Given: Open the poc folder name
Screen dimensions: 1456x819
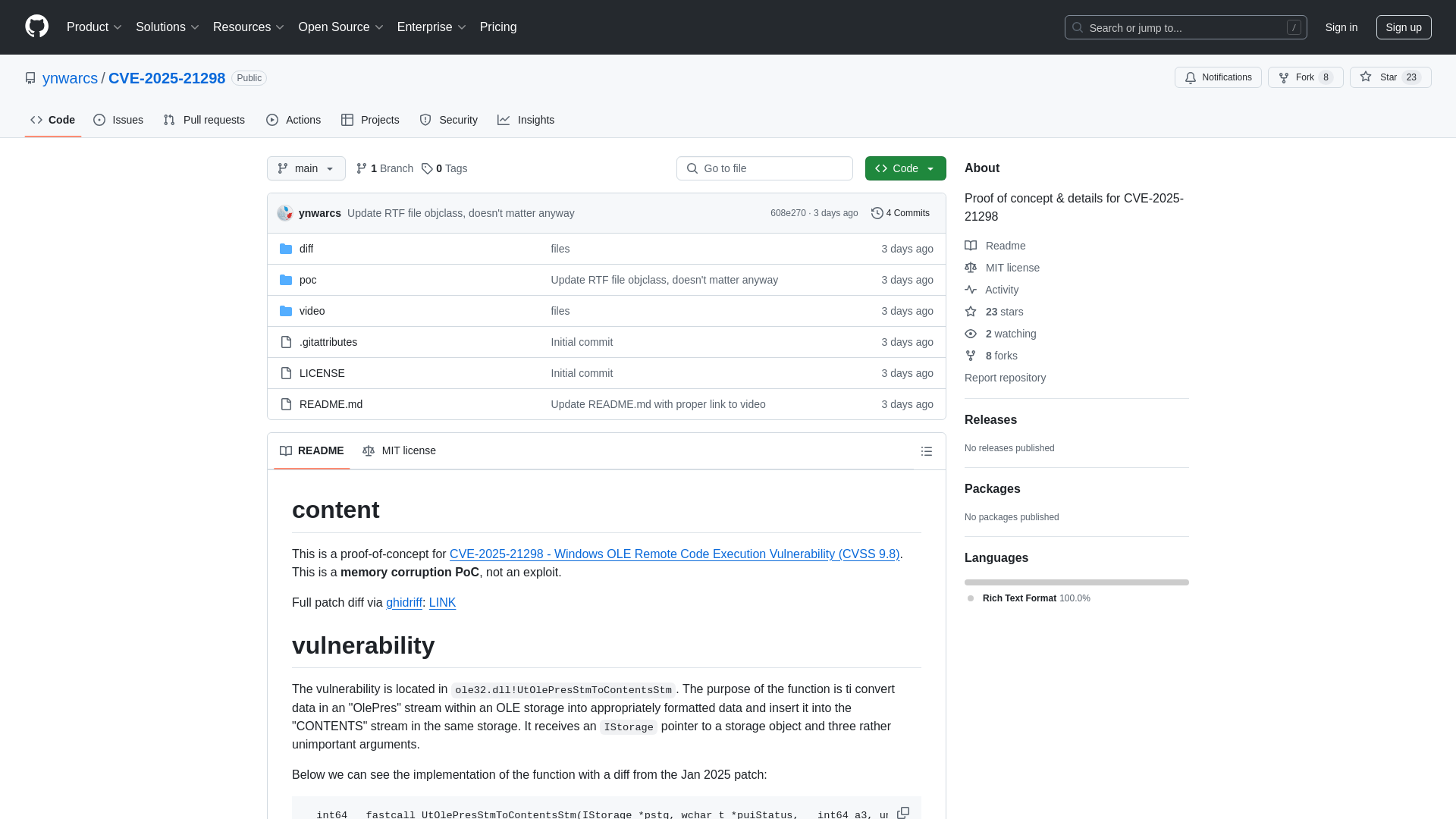Looking at the screenshot, I should coord(308,280).
